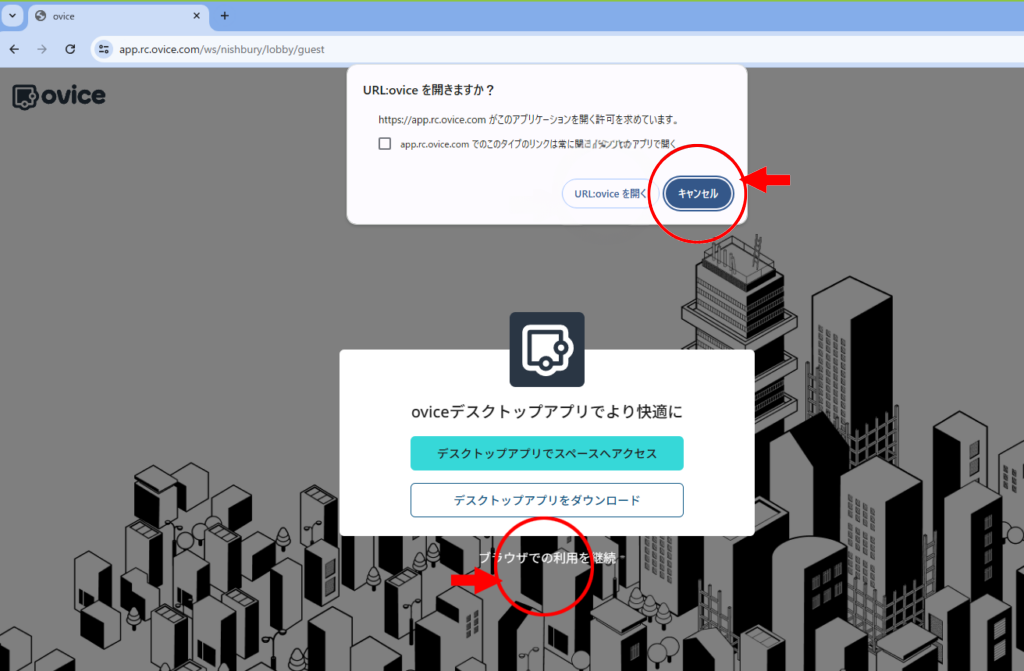Screen dimensions: 1024x671
Task: Click the ovice logo in the page header
Action: click(x=59, y=96)
